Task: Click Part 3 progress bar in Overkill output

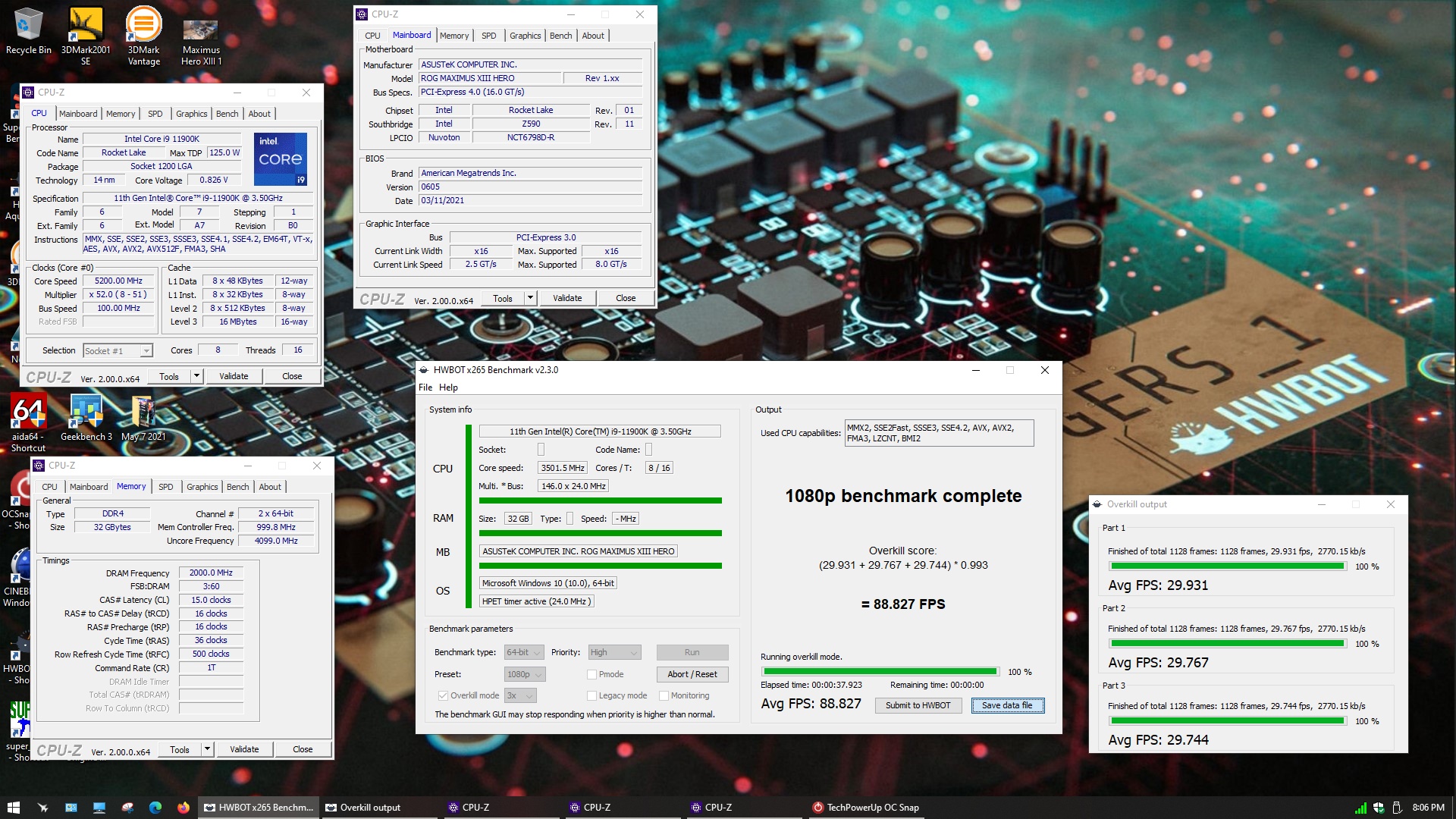Action: (1227, 721)
